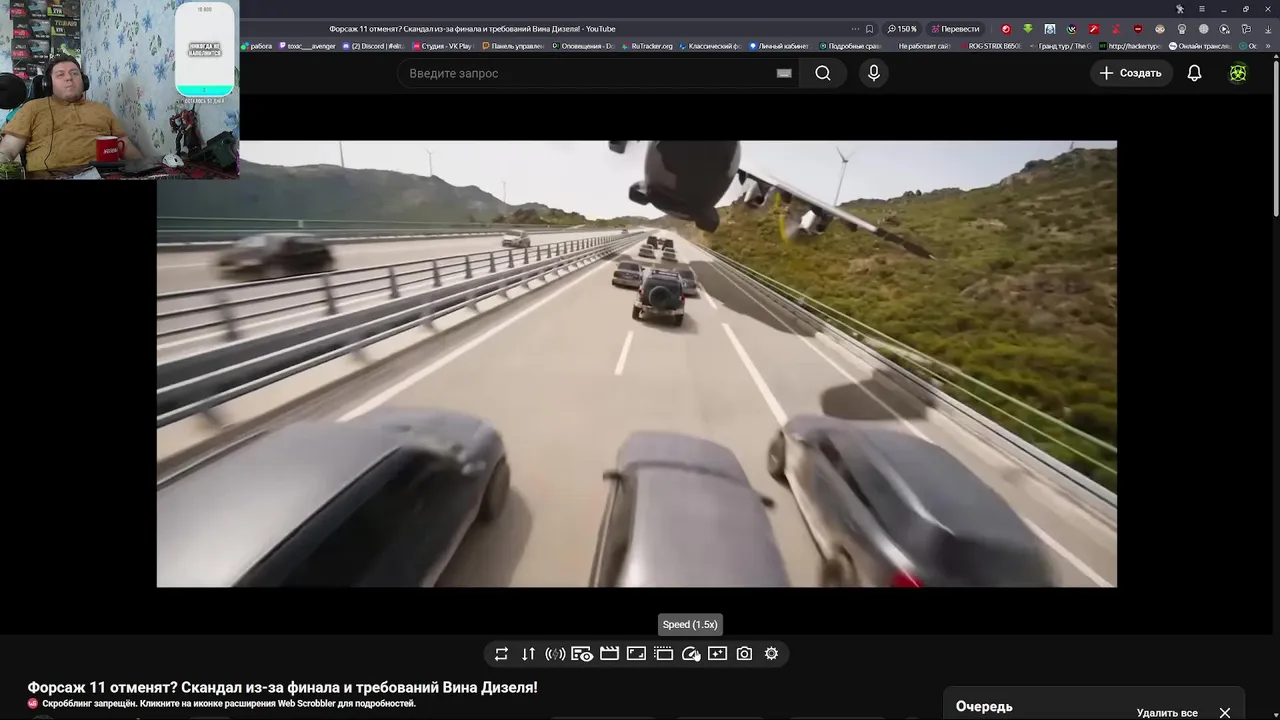Image resolution: width=1280 pixels, height=720 pixels.
Task: Open the address bar three-dot menu
Action: coord(855,29)
